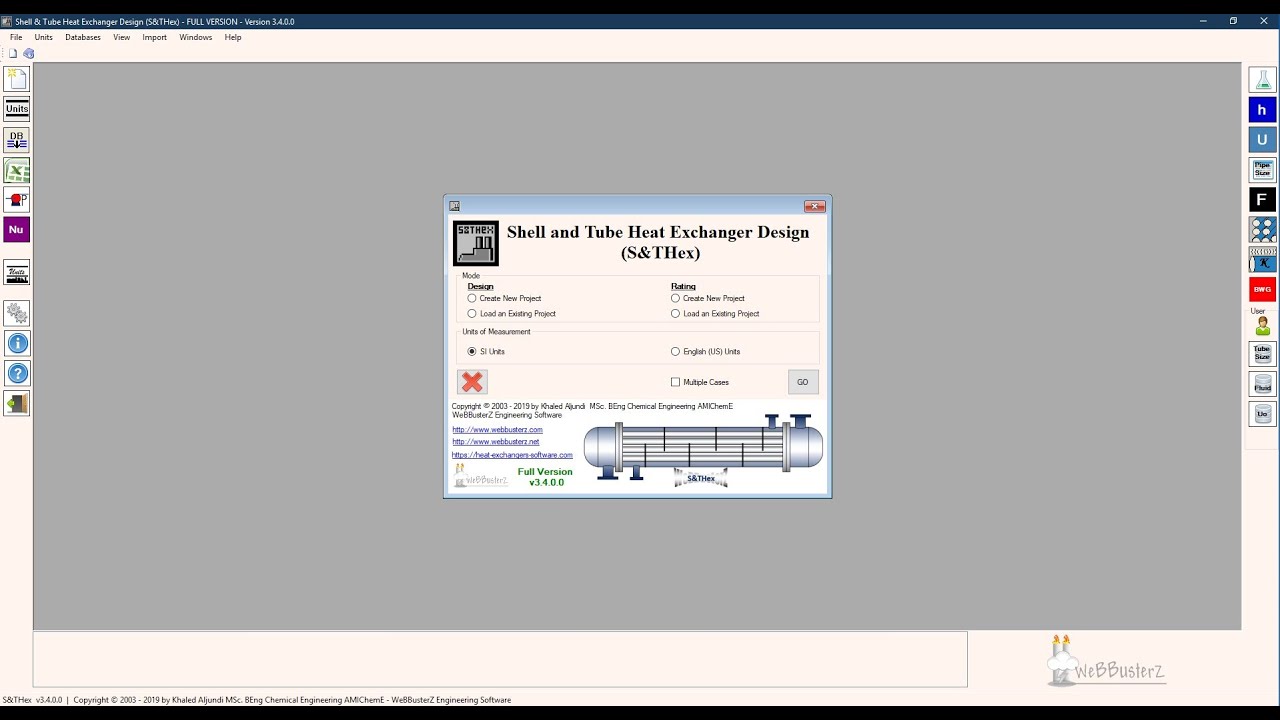1280x720 pixels.
Task: Open the DB database icon
Action: pyautogui.click(x=16, y=140)
